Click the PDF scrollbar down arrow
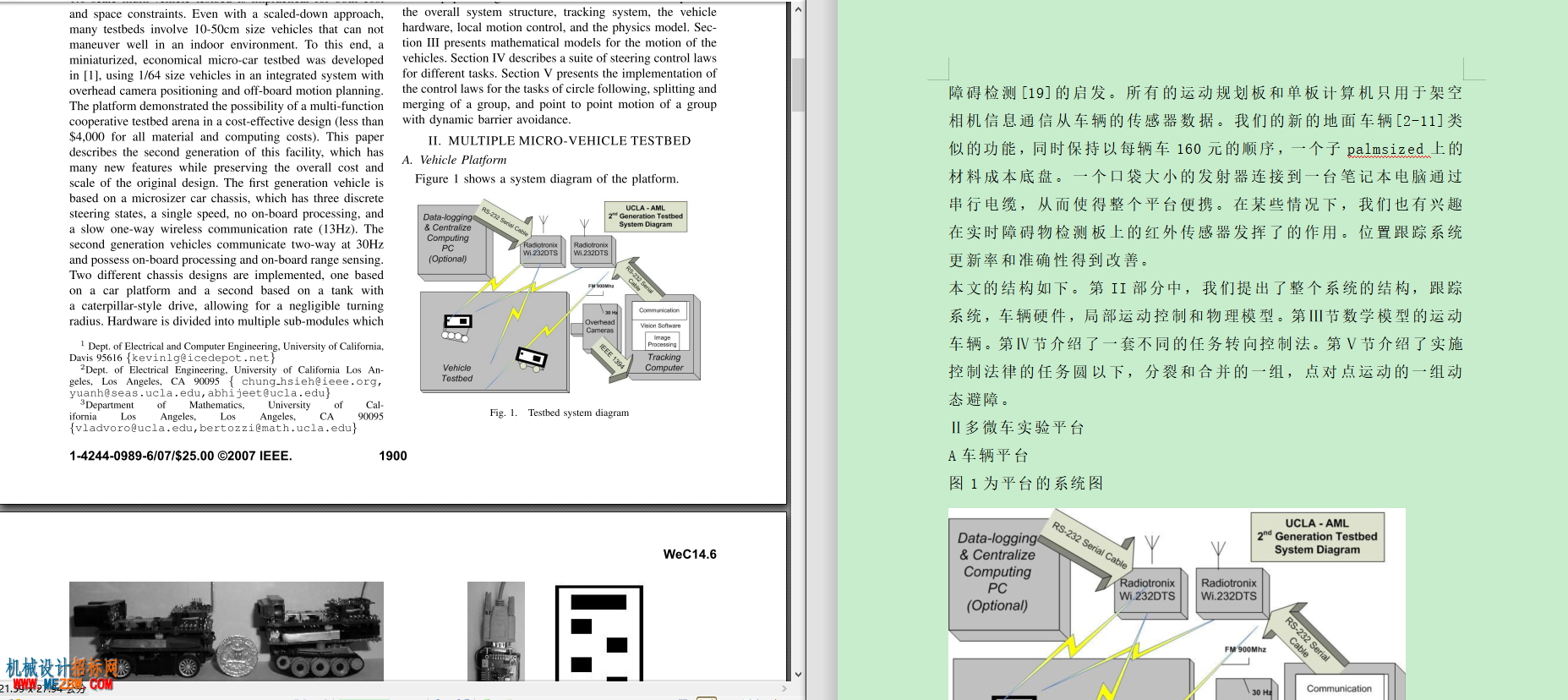The height and width of the screenshot is (700, 1568). [x=797, y=674]
